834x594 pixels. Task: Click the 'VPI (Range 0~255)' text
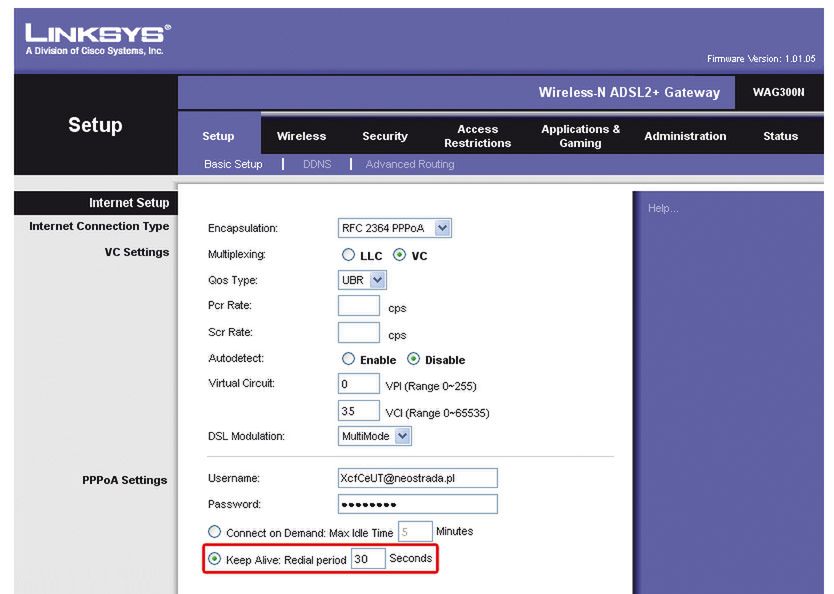431,386
